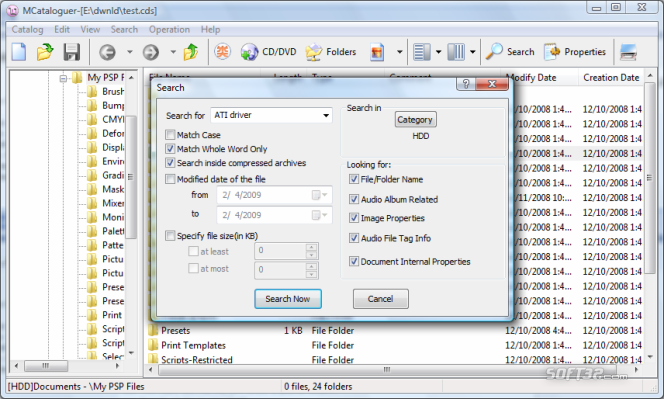
Task: Toggle Document Internal Properties checkbox
Action: (354, 261)
